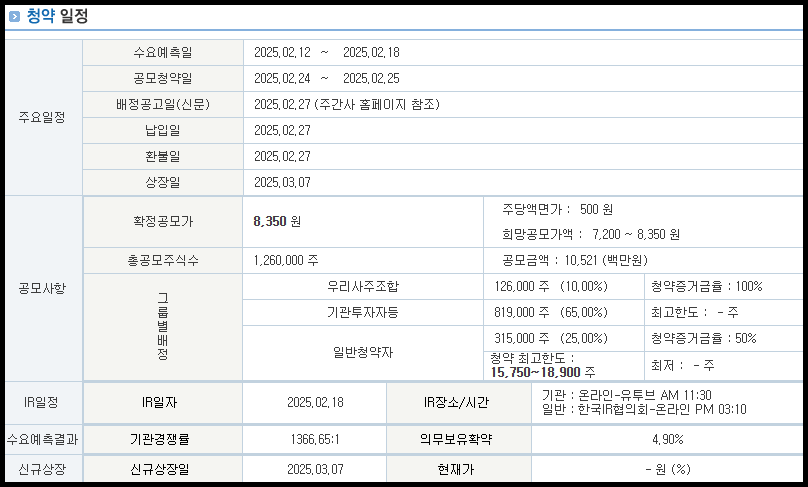Select the 청약 일정 section heading
The width and height of the screenshot is (808, 487).
tap(57, 16)
